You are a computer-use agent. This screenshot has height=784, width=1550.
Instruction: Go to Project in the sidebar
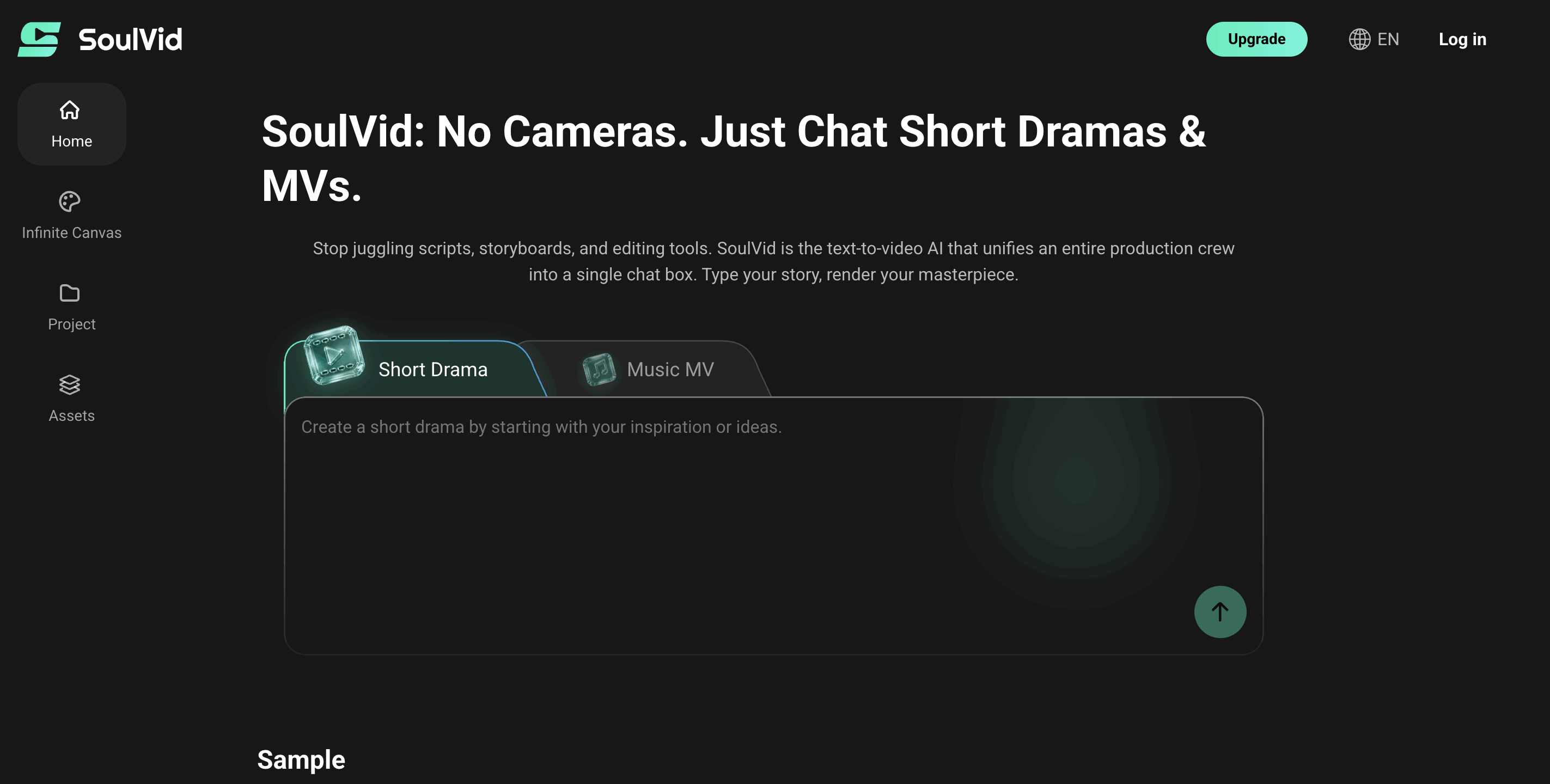[71, 307]
